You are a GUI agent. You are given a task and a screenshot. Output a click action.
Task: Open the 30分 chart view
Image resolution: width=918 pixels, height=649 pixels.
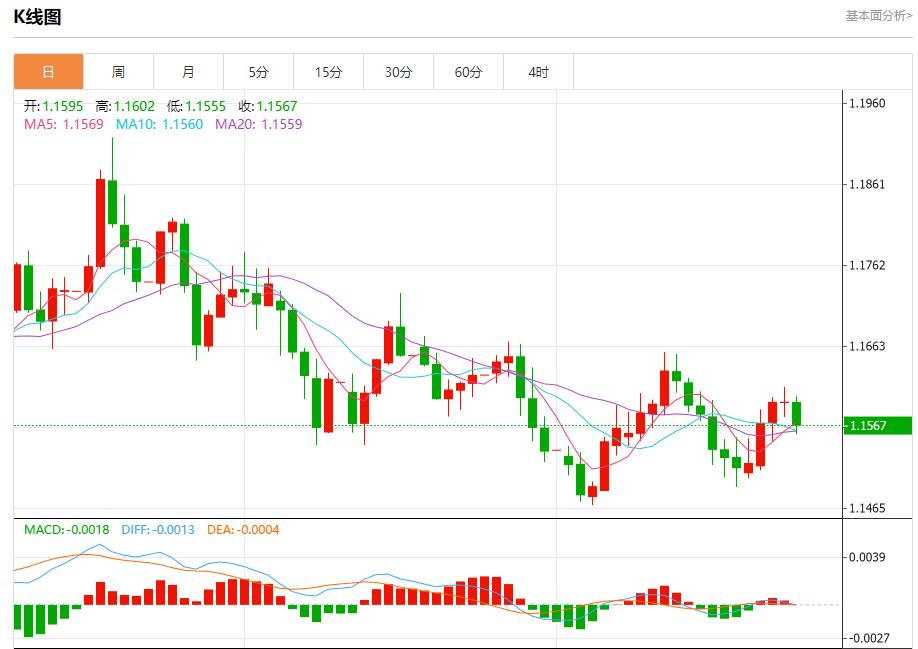tap(396, 71)
